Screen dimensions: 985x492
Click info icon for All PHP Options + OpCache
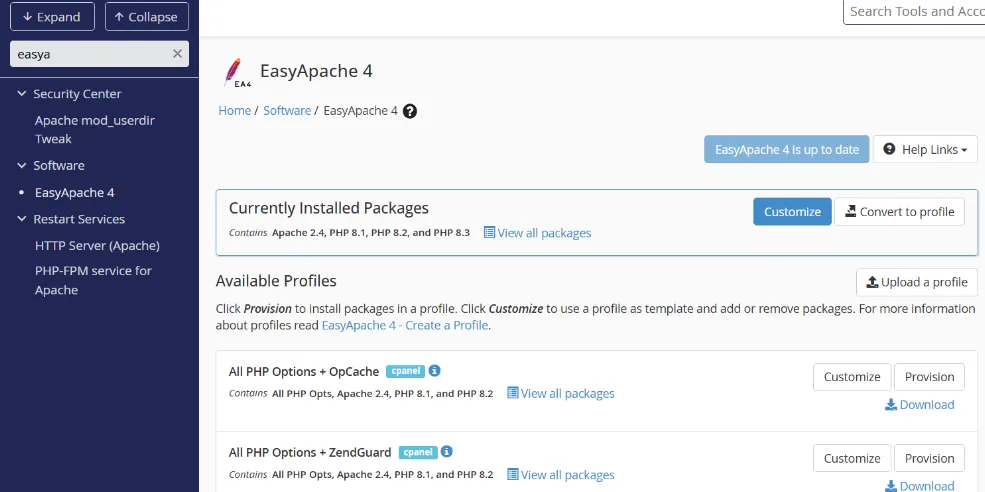(x=434, y=371)
